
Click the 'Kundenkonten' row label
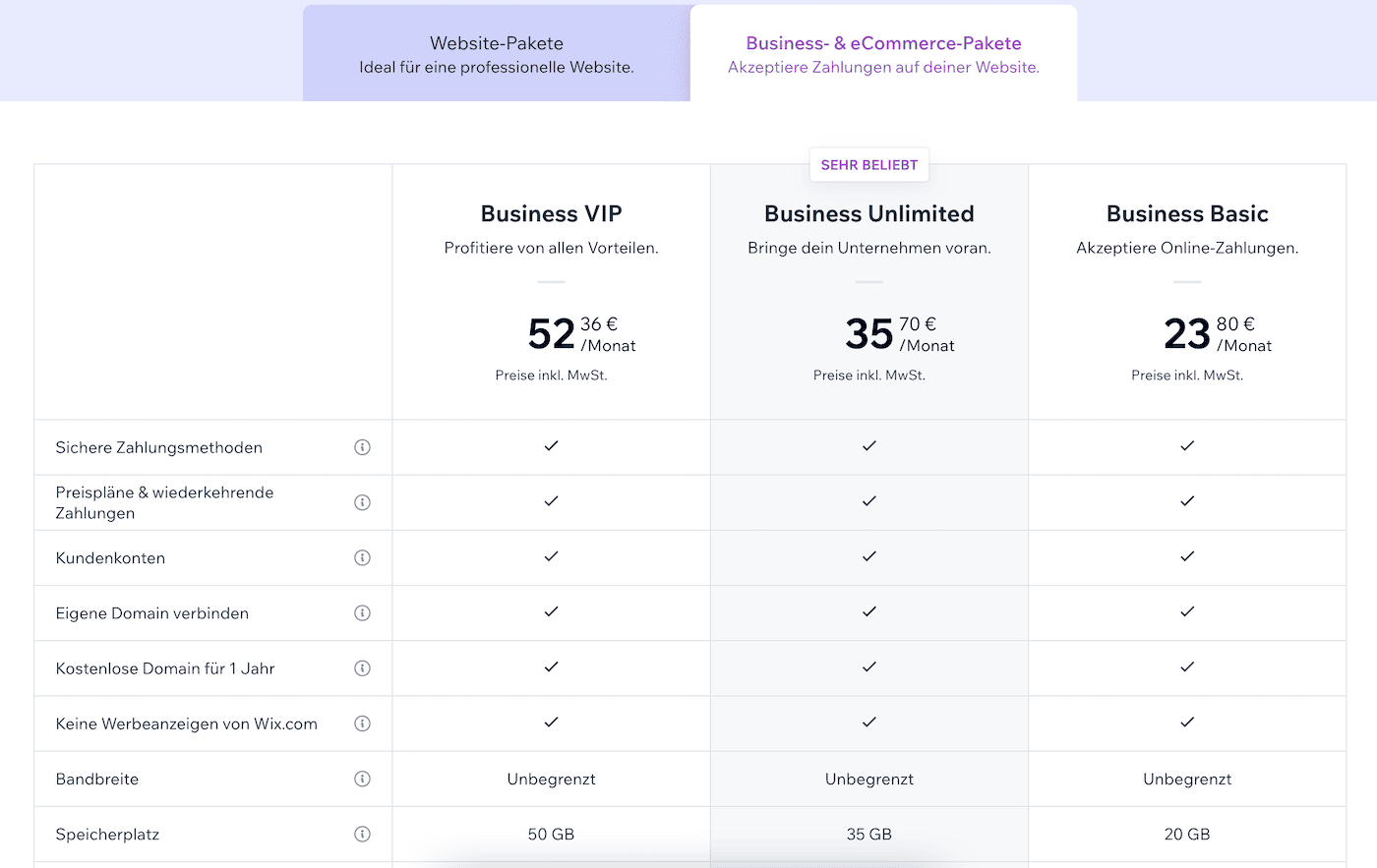(110, 557)
